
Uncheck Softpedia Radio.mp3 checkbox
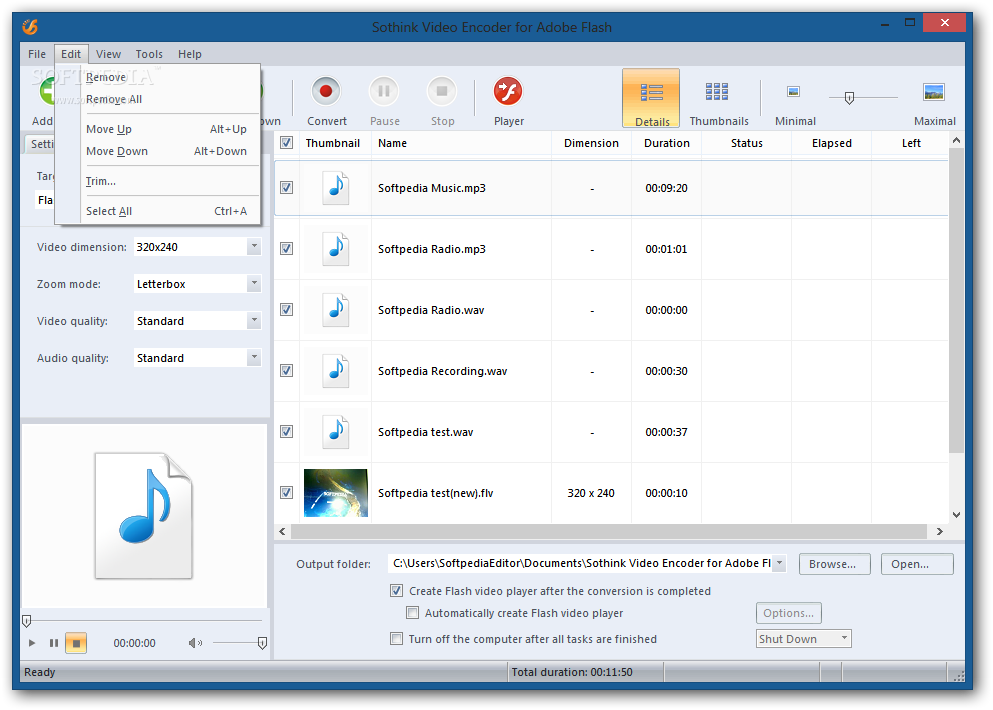287,248
